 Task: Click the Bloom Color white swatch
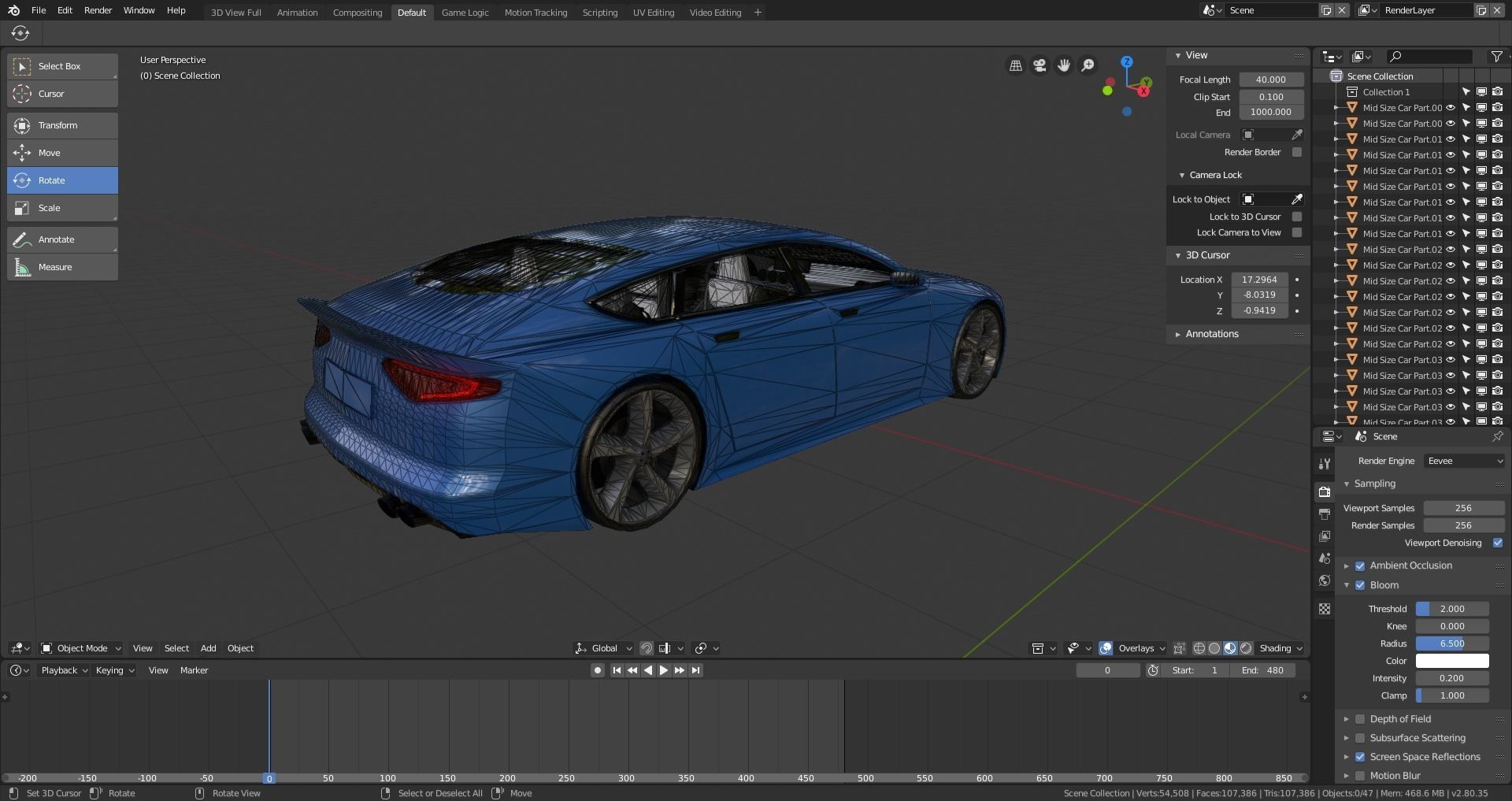point(1452,661)
